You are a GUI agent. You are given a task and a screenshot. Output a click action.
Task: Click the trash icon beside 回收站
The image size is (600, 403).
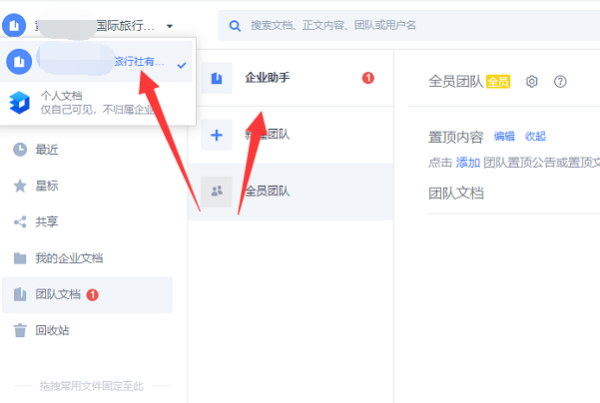click(20, 330)
